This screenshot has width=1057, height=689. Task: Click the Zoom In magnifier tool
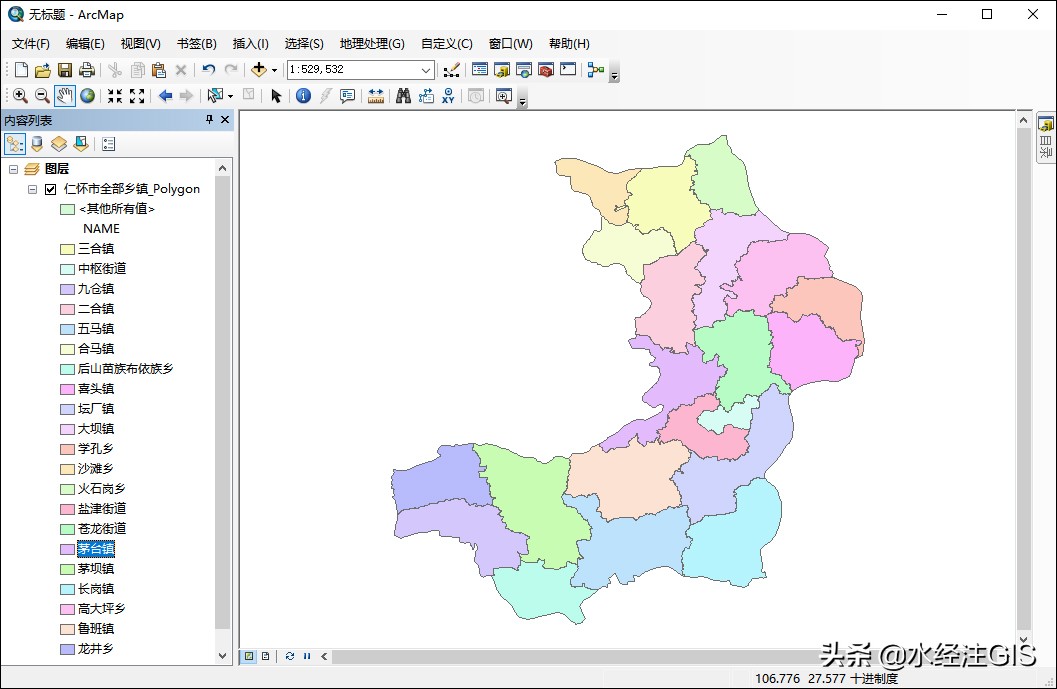pos(19,96)
